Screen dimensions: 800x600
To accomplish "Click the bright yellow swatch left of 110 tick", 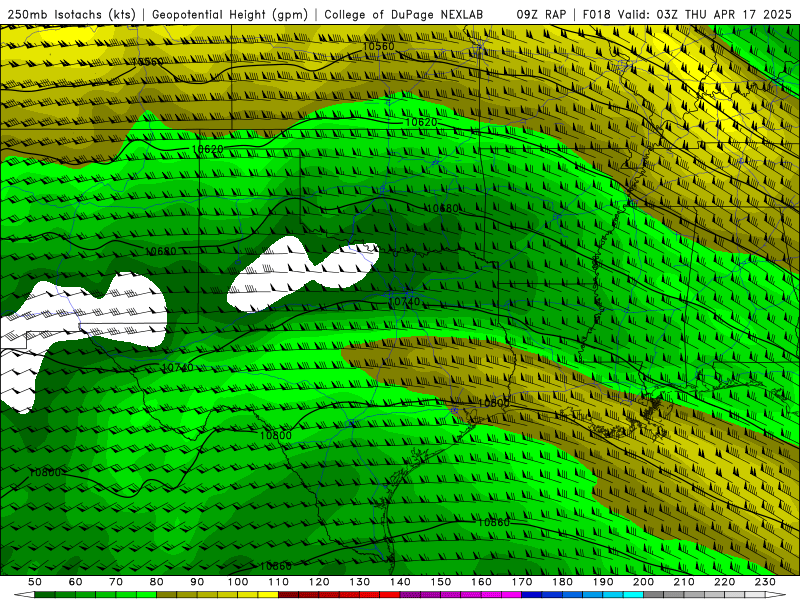I will [268, 595].
